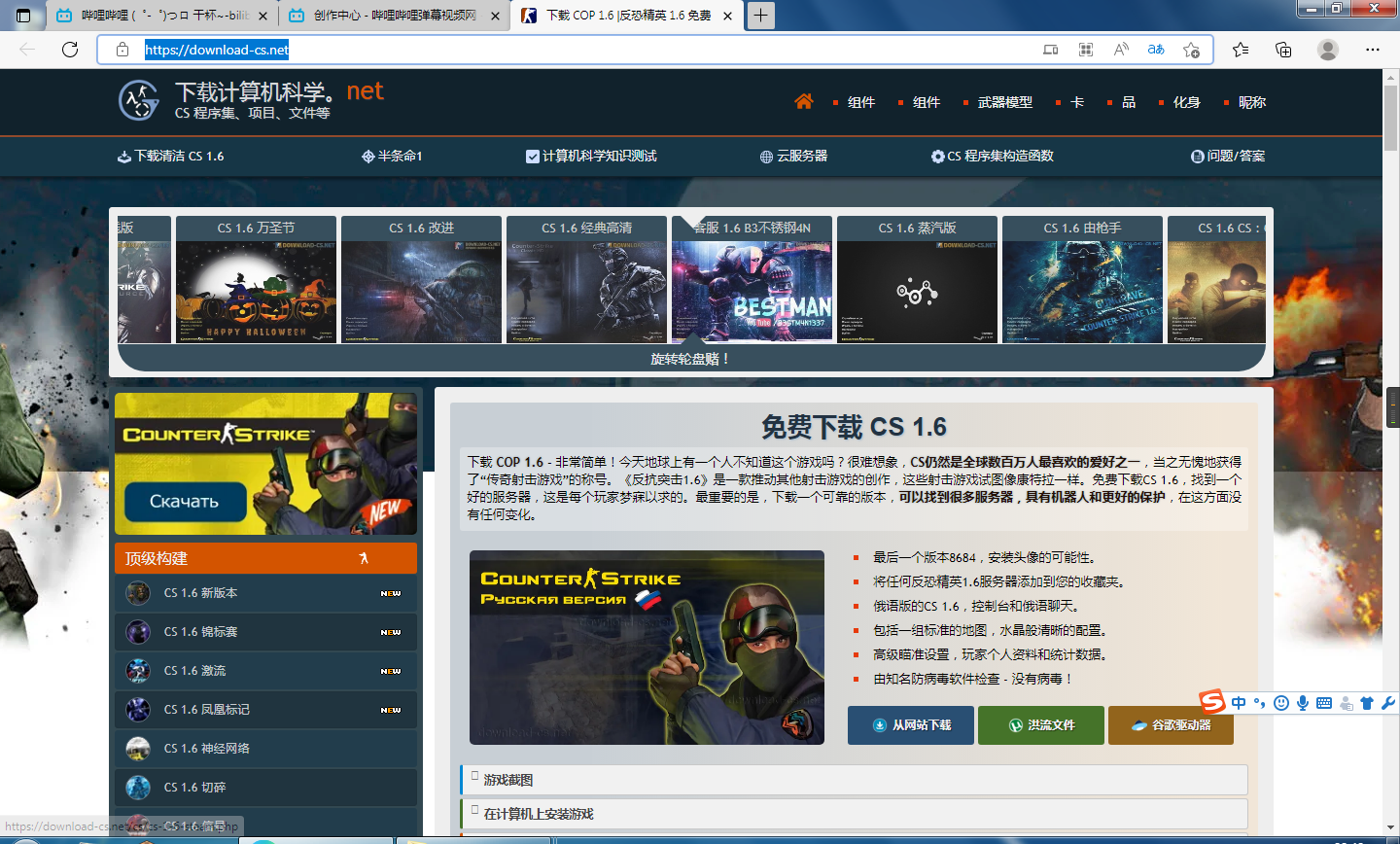Open the B3不锈钢4N Bestman thumbnail

pyautogui.click(x=752, y=279)
